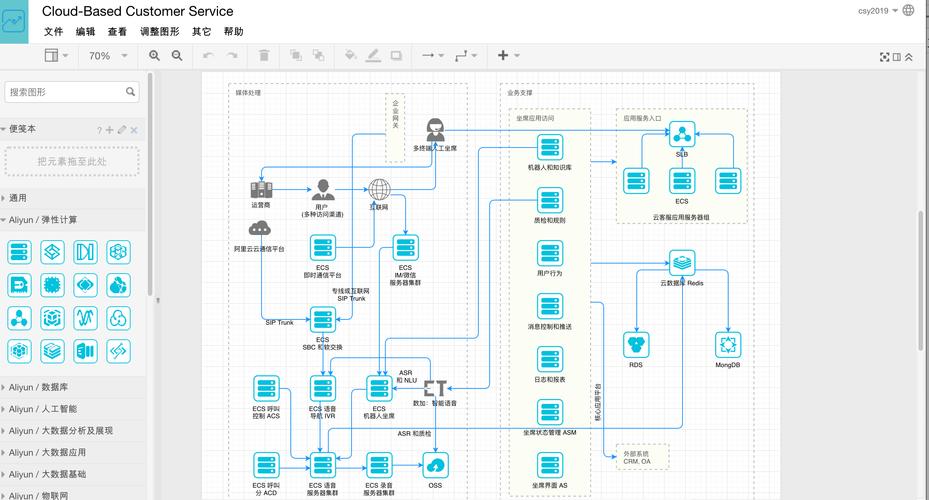Screen dimensions: 929x500
Task: Click the app logo at top left
Action: pyautogui.click(x=14, y=22)
